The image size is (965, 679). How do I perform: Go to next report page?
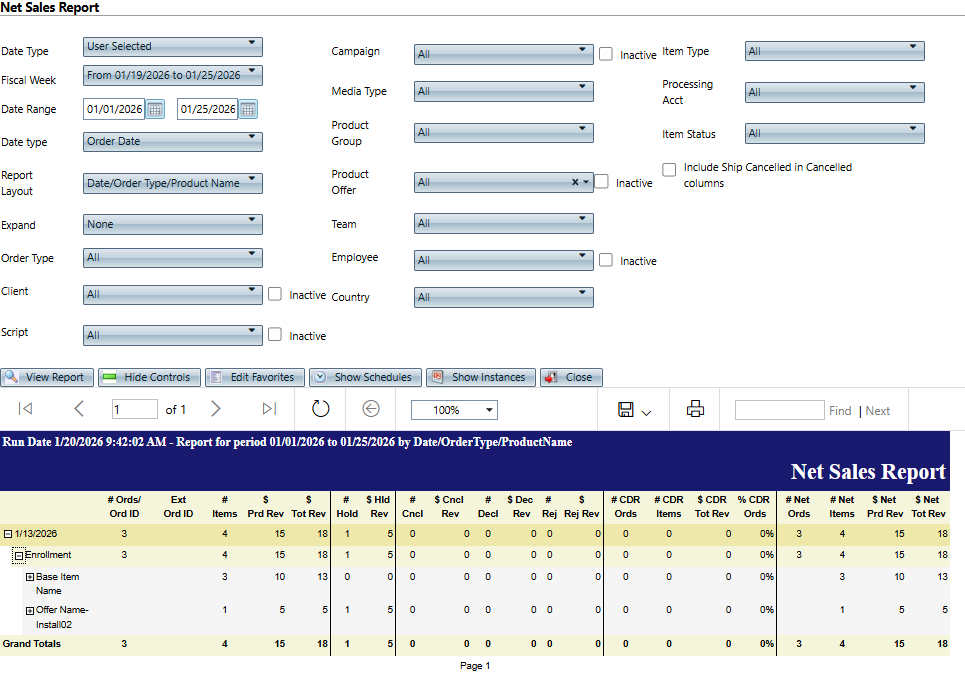[216, 409]
